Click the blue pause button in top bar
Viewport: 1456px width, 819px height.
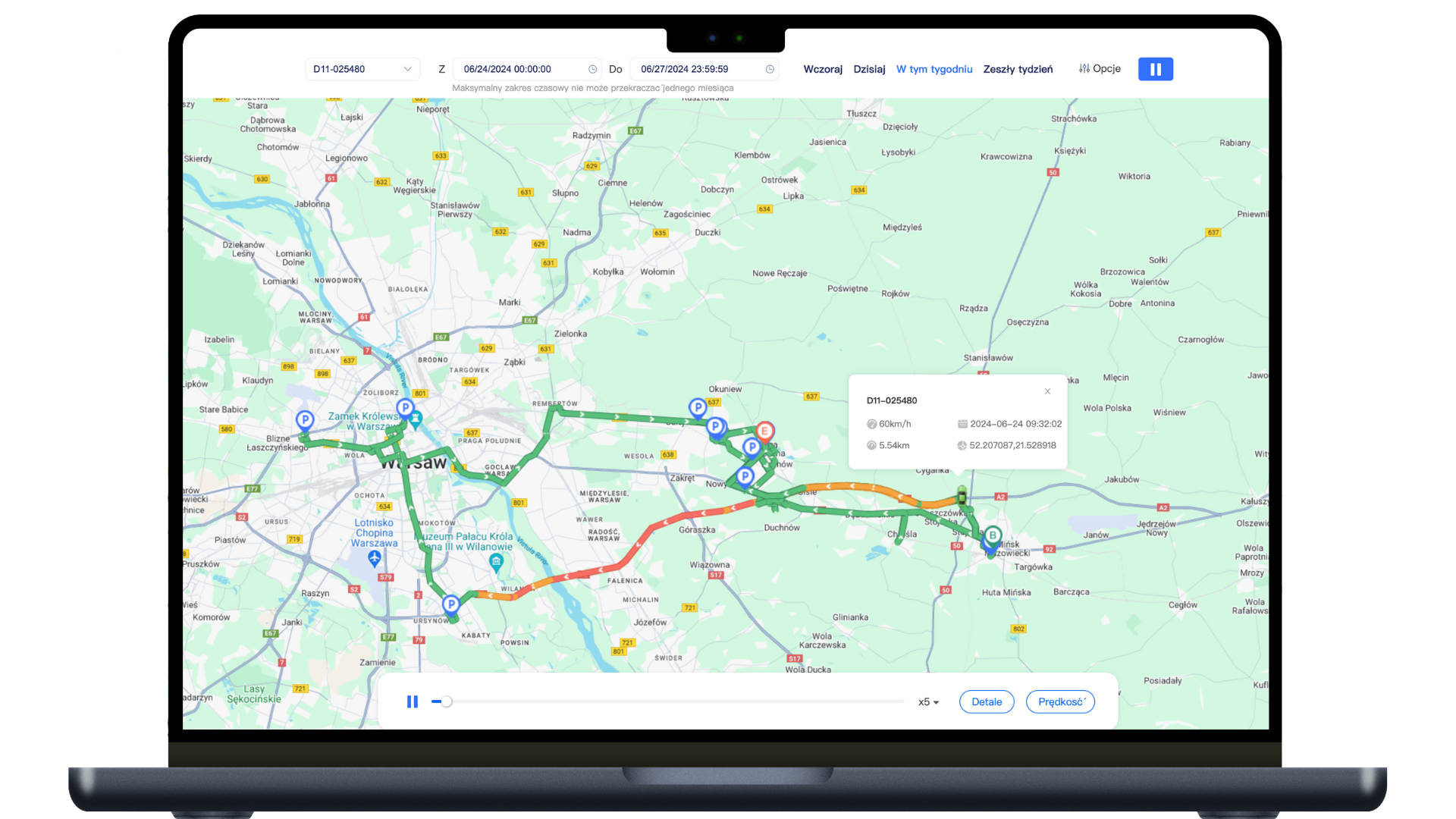pos(1156,69)
